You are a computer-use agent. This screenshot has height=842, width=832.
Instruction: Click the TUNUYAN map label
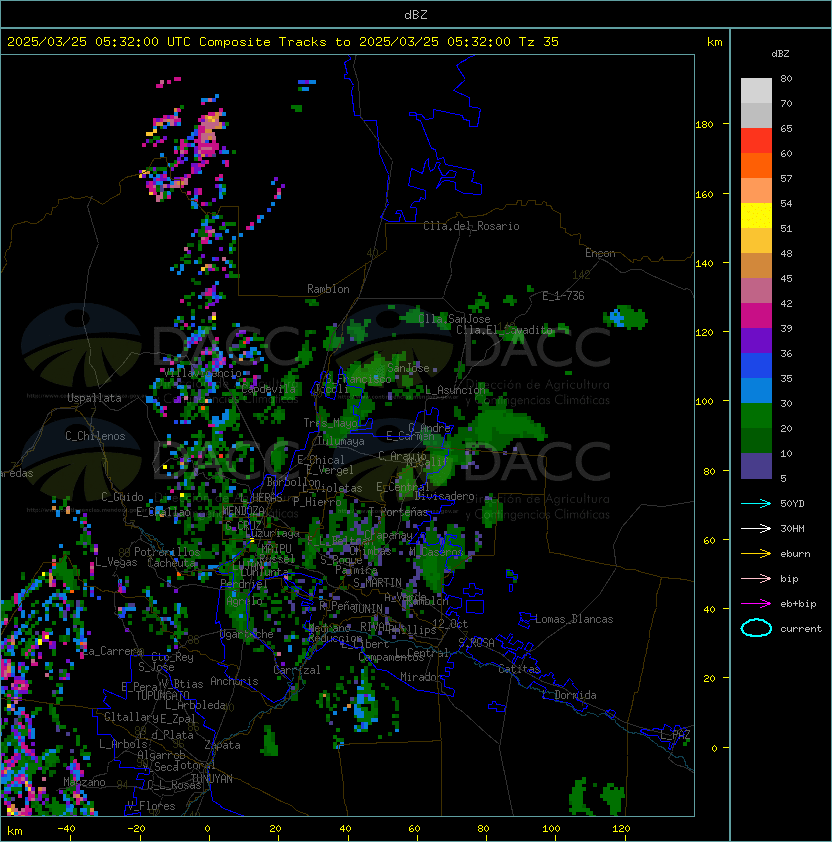click(212, 779)
